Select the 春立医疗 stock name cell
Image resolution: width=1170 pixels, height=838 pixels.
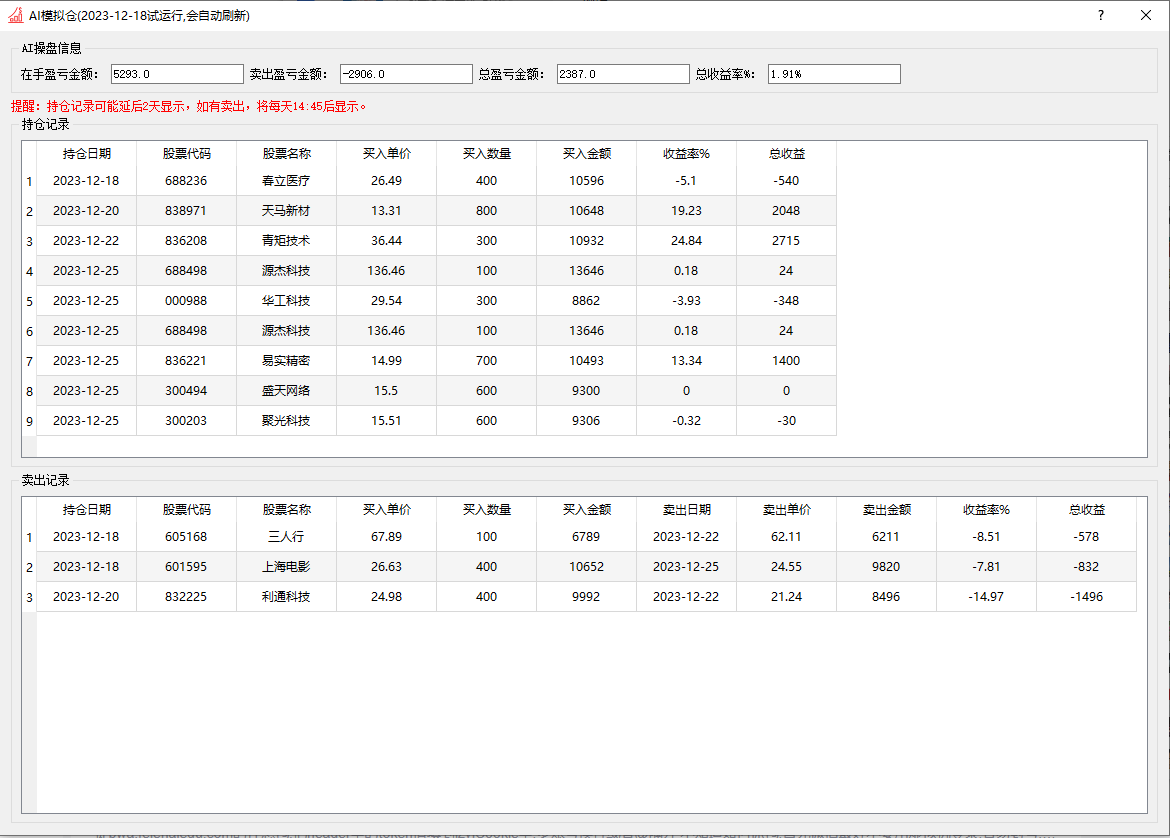coord(286,181)
